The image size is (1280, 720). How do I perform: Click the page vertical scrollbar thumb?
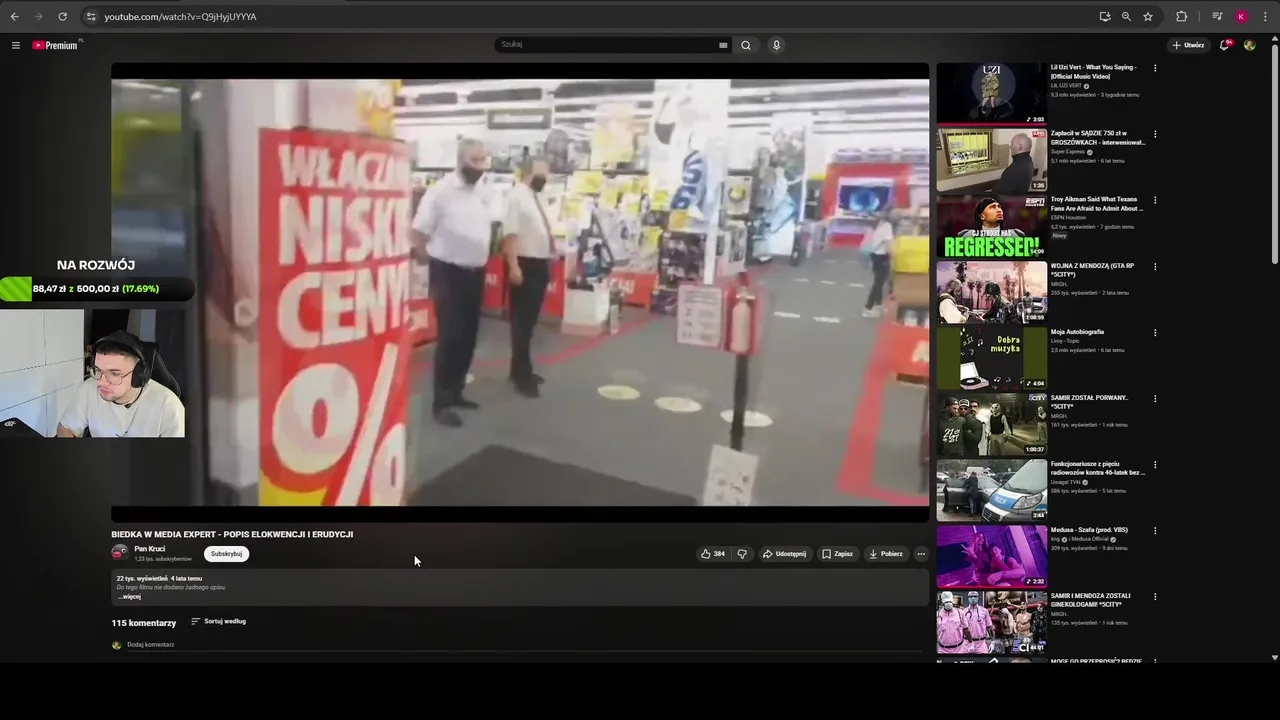(x=1274, y=155)
